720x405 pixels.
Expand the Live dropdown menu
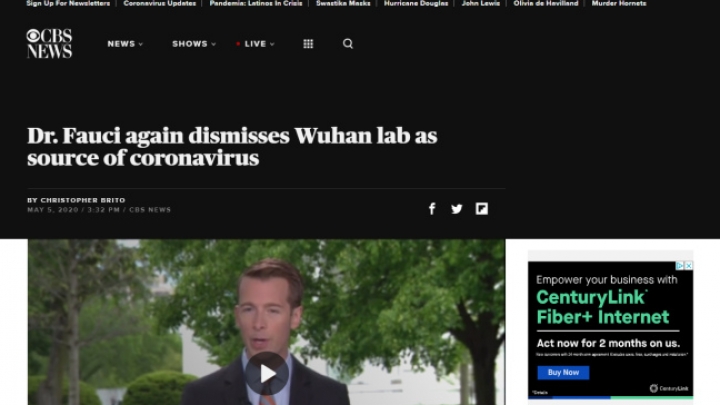click(255, 44)
